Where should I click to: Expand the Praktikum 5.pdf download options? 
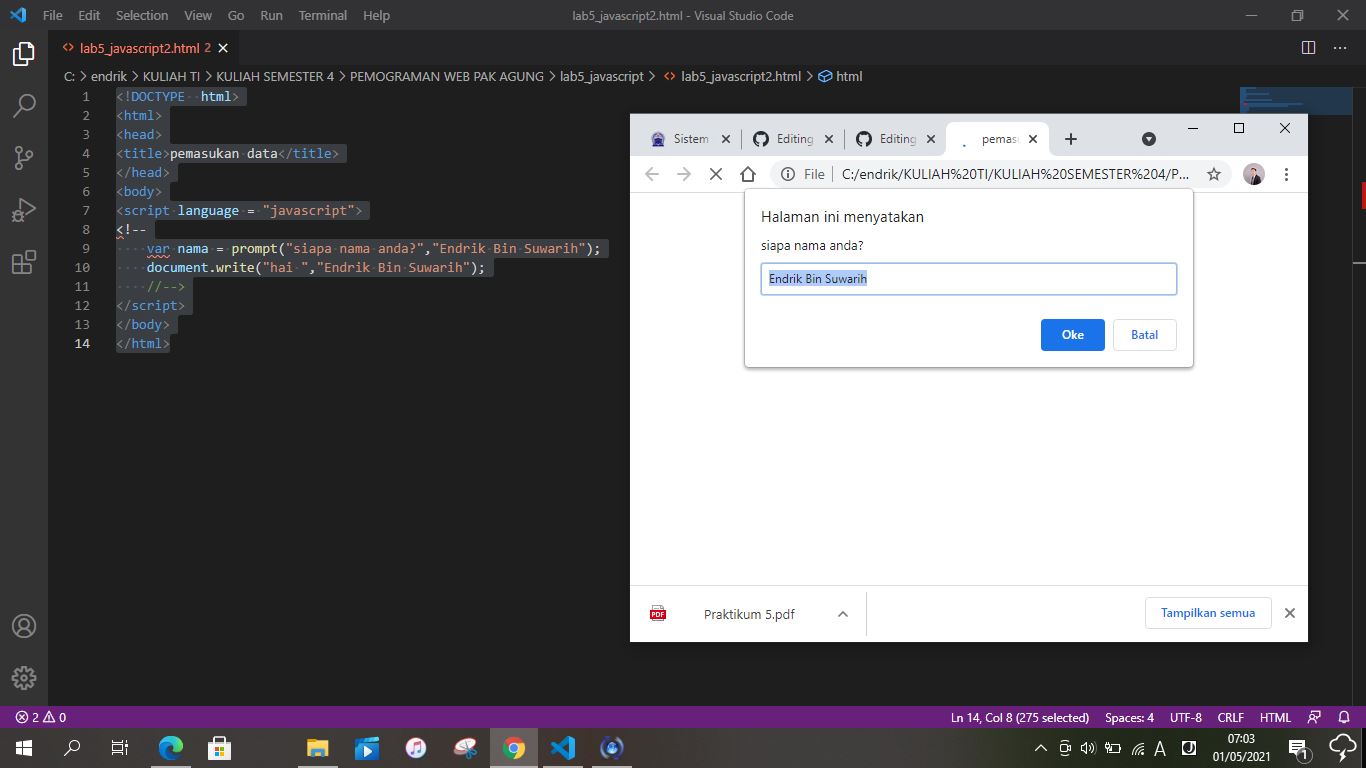tap(843, 613)
